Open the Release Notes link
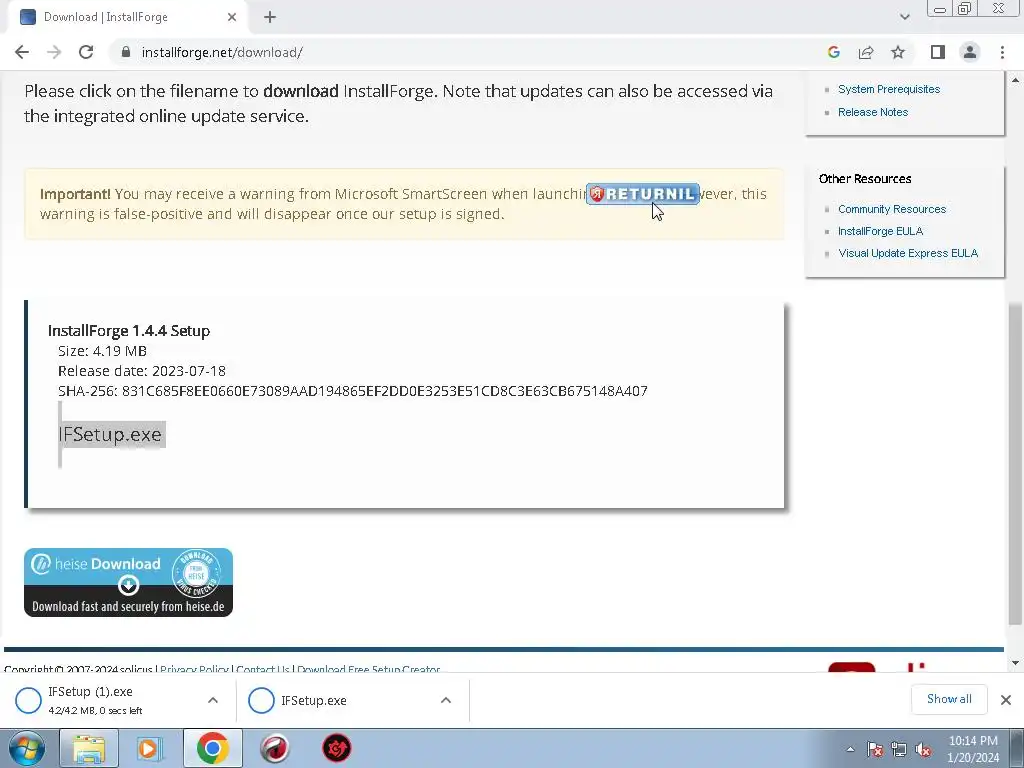The image size is (1024, 768). [x=872, y=112]
